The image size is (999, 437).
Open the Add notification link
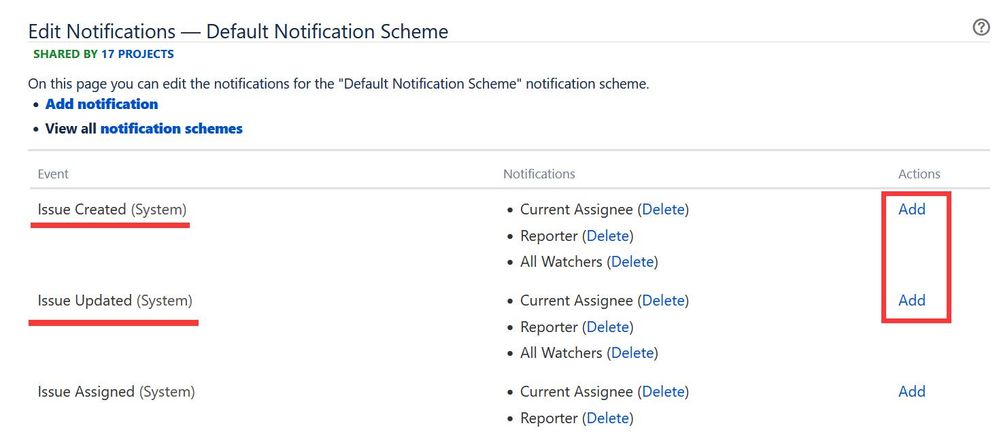[x=101, y=104]
